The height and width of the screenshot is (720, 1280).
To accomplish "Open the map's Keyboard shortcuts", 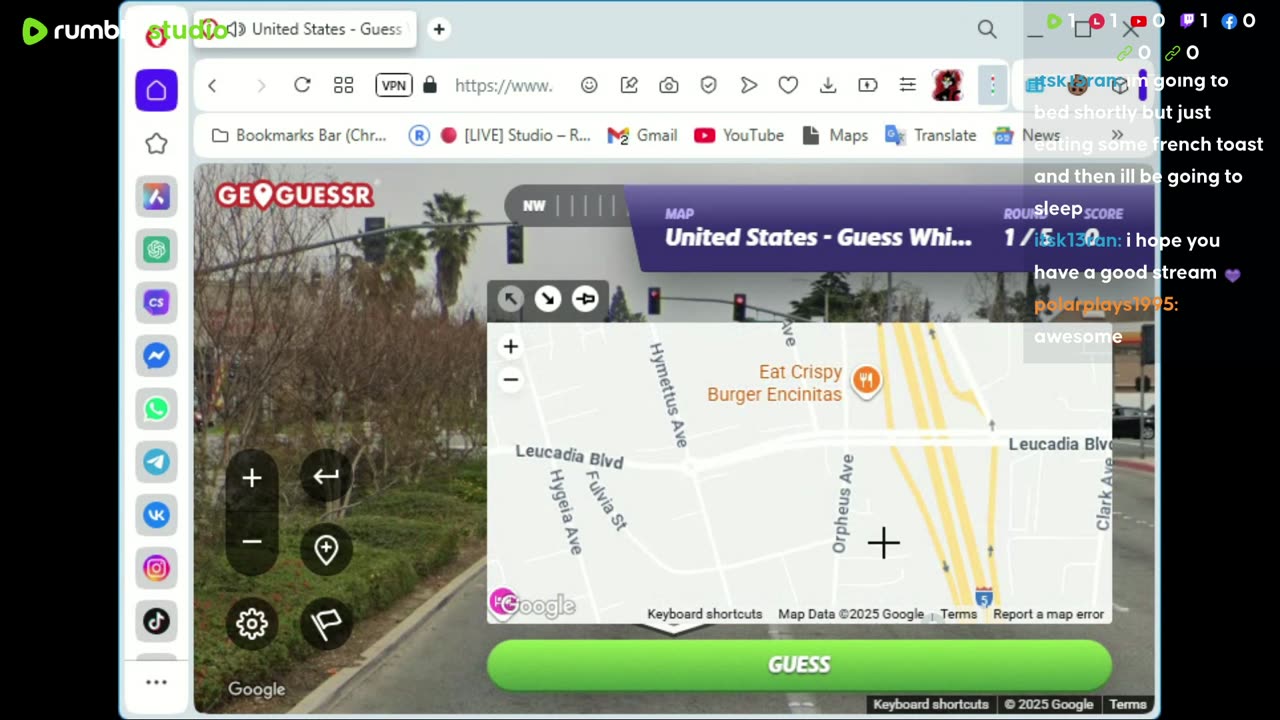I will click(704, 614).
